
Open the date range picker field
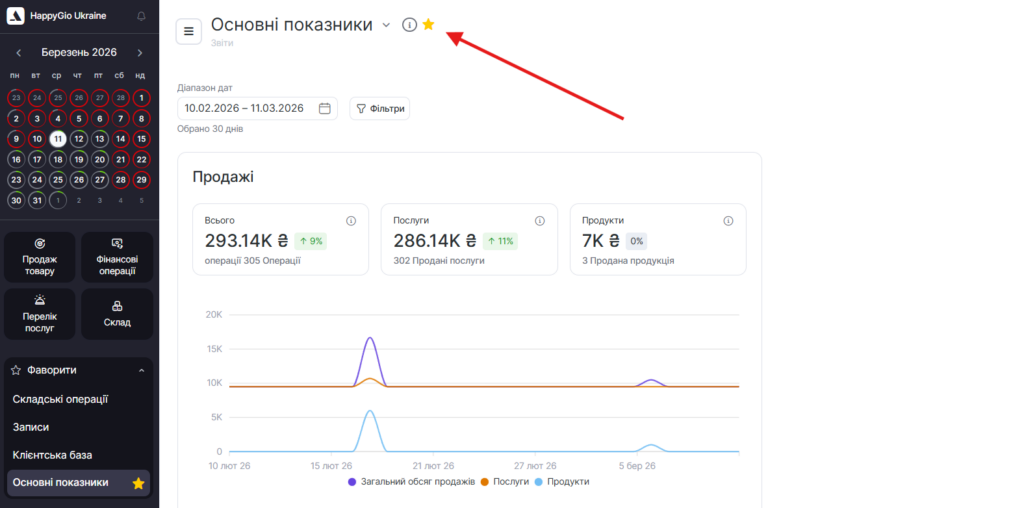(245, 108)
